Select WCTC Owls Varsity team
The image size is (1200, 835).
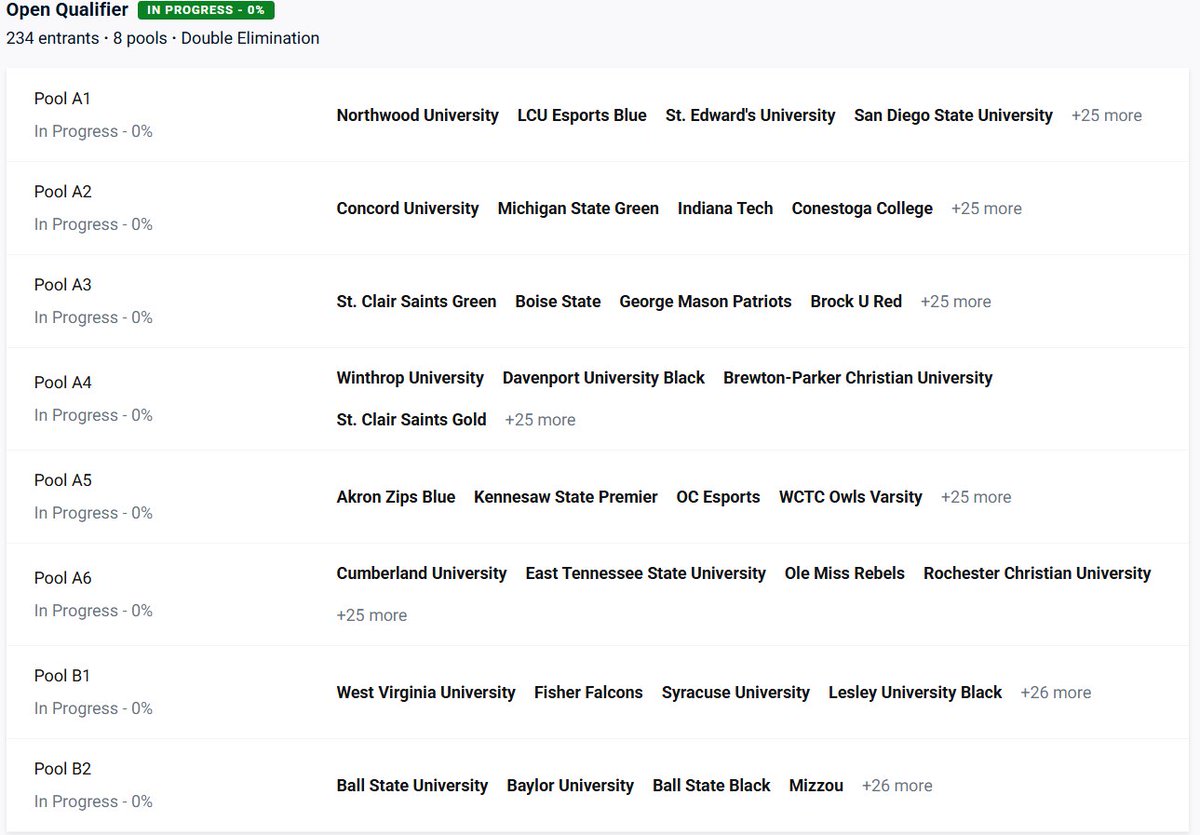(851, 497)
